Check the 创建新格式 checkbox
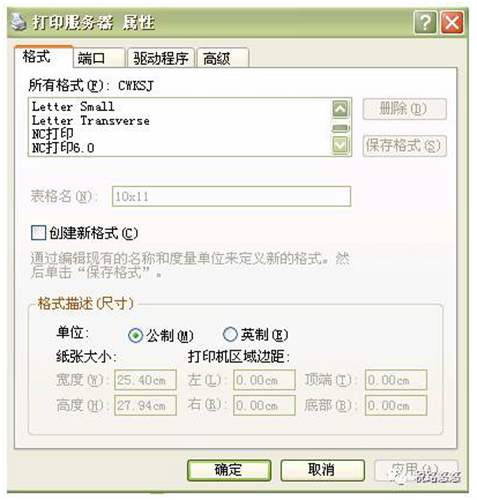477x500 pixels. 38,233
